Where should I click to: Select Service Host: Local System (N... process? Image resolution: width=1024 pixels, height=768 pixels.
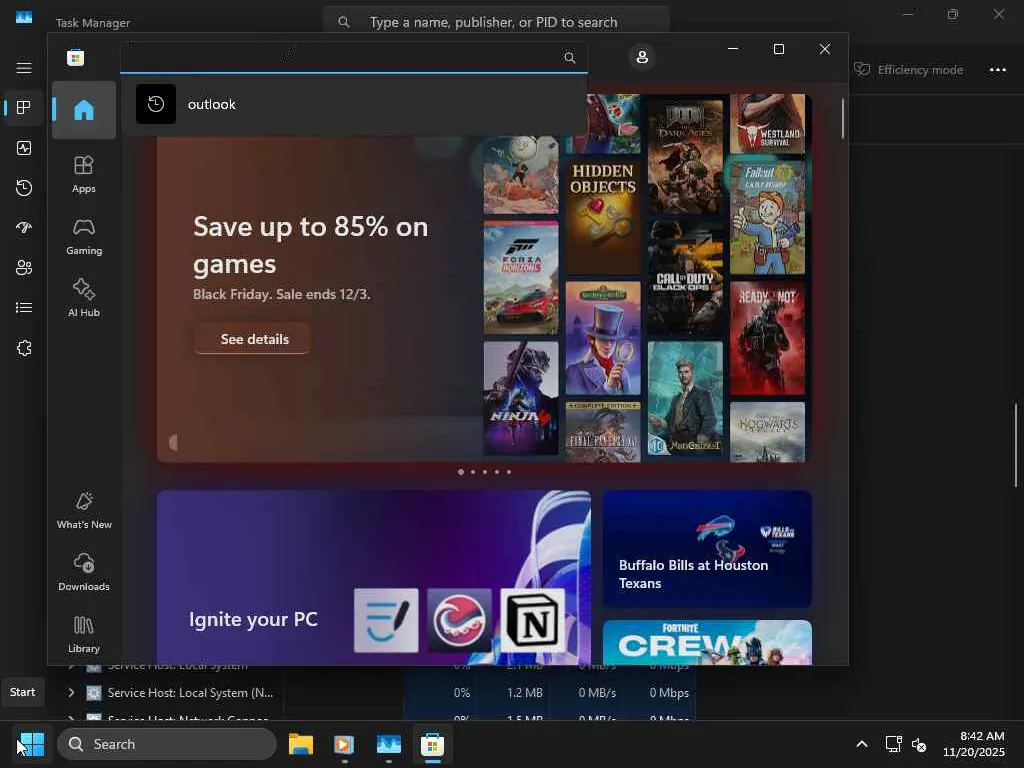click(191, 693)
